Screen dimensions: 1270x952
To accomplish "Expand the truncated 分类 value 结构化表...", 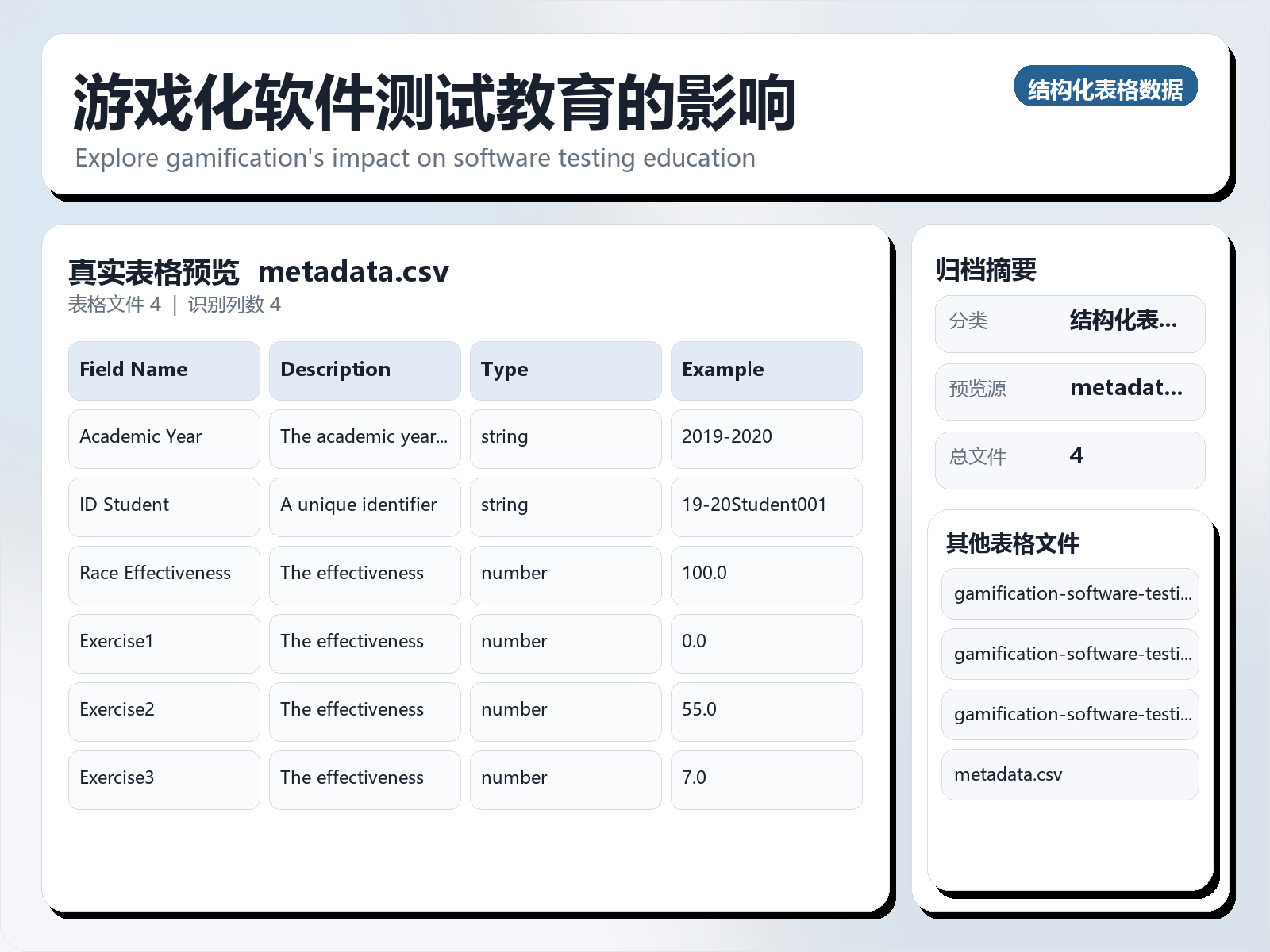I will tap(1124, 321).
